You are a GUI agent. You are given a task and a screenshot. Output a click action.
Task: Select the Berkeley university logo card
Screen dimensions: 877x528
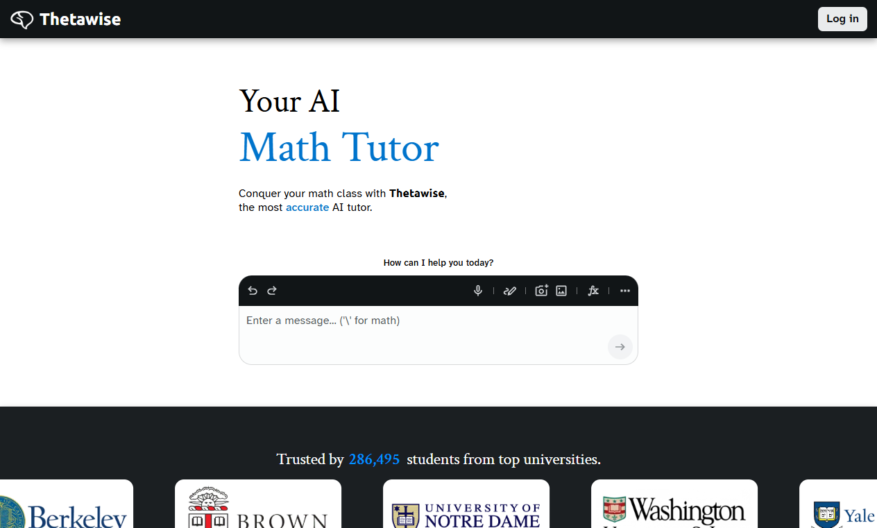coord(67,503)
